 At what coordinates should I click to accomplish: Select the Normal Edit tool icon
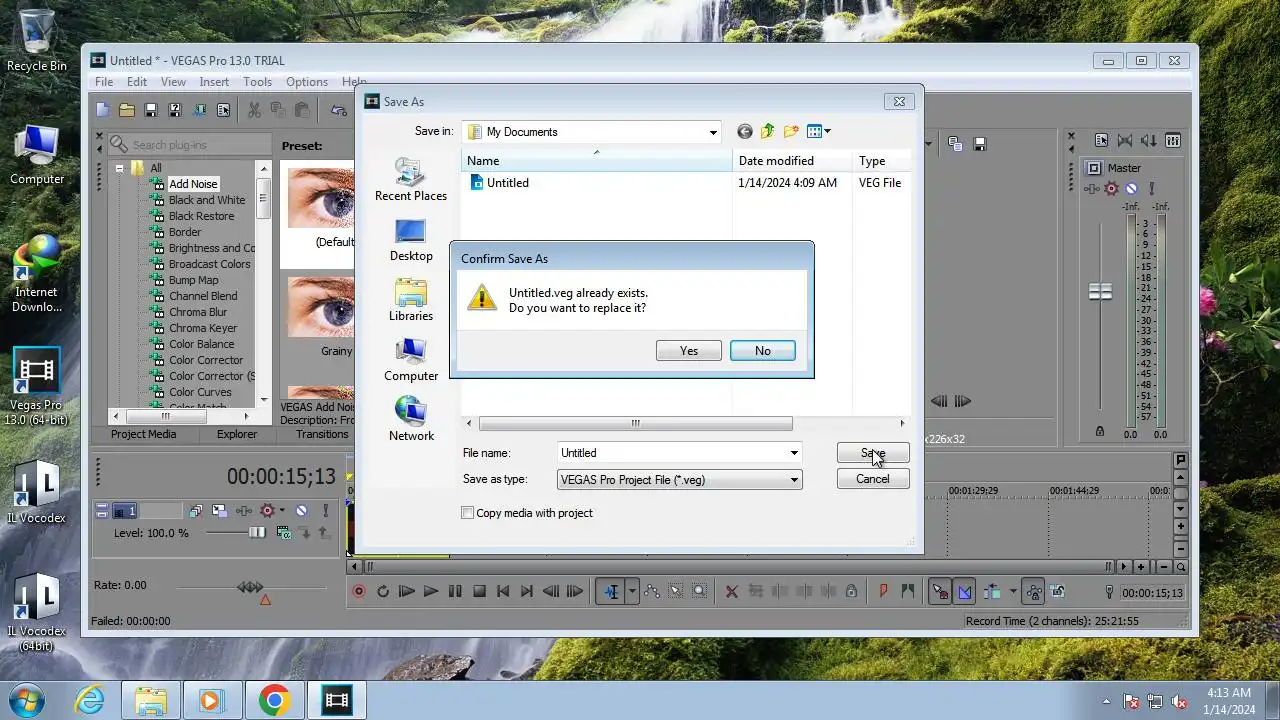coord(611,591)
